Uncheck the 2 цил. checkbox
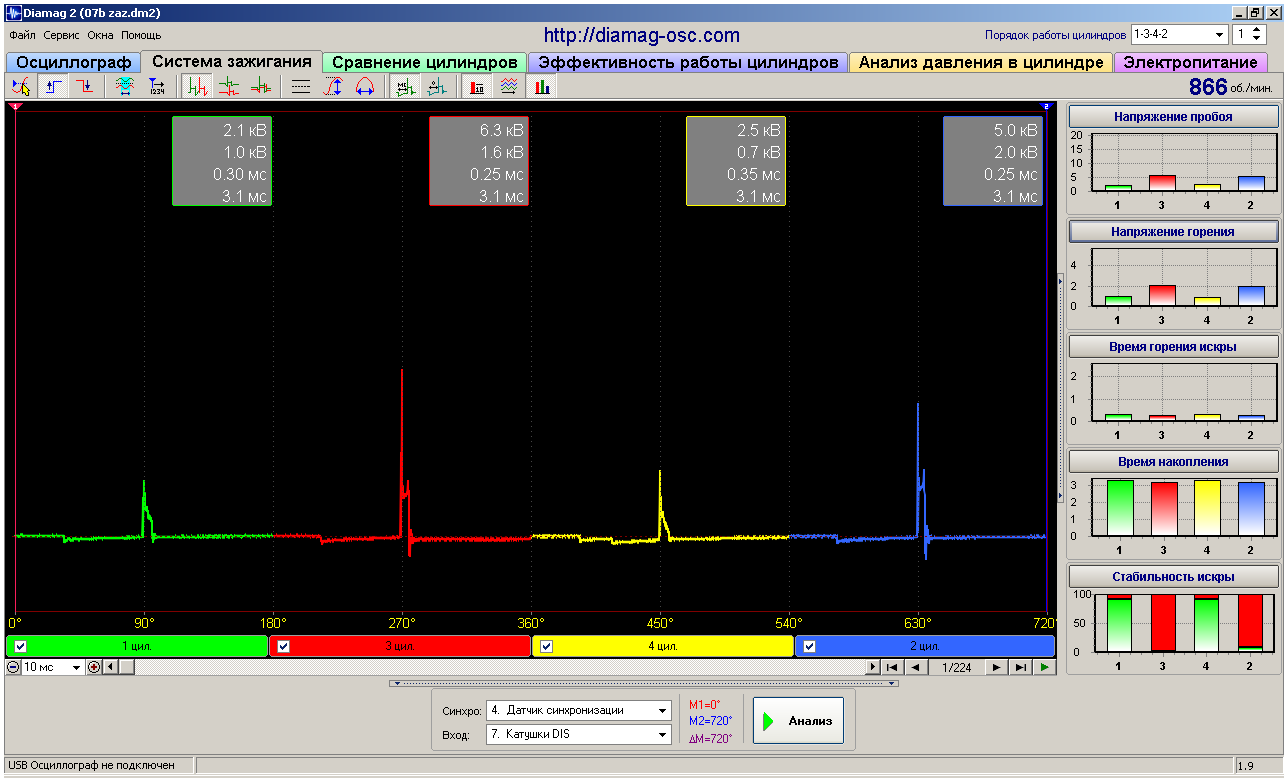Image resolution: width=1288 pixels, height=778 pixels. point(809,646)
